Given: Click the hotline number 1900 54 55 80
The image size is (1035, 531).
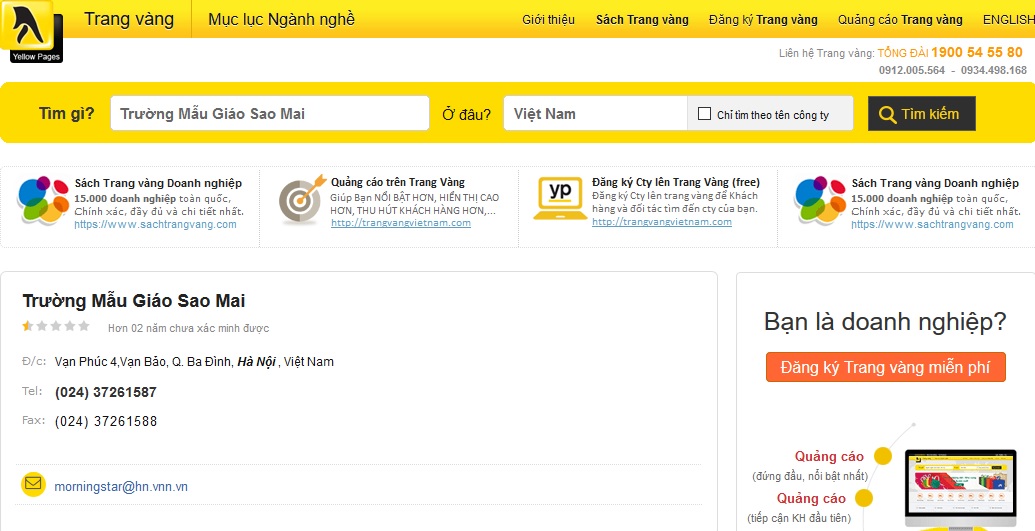Looking at the screenshot, I should point(977,52).
